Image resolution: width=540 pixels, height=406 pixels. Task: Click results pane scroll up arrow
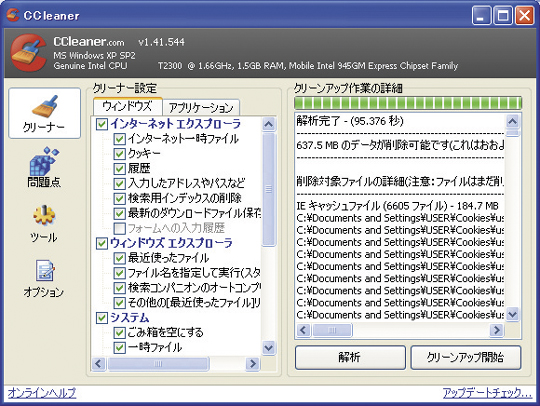pyautogui.click(x=512, y=121)
